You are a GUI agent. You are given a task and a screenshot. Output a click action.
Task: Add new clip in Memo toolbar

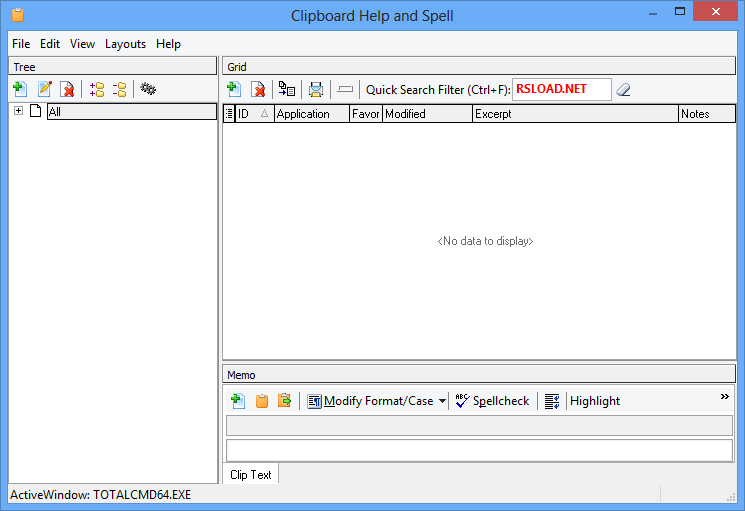point(238,401)
